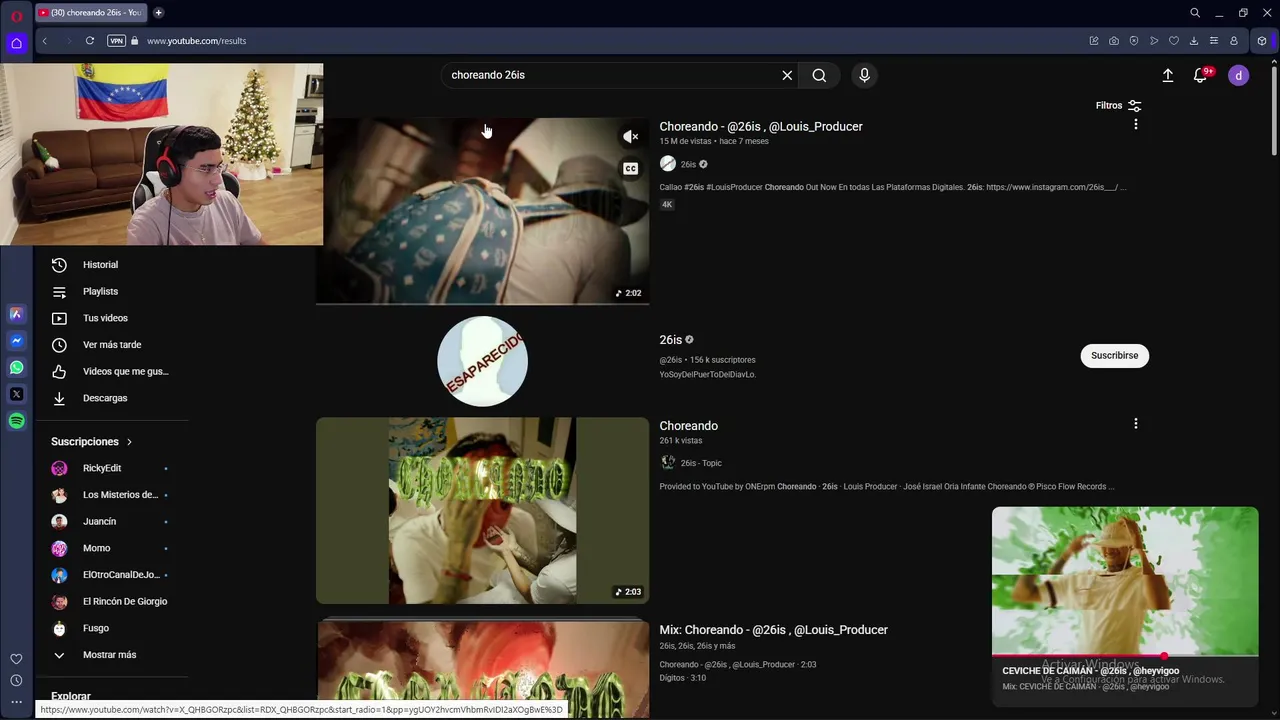Open Messenger in the Opera sidebar
This screenshot has width=1280, height=720.
(16, 340)
